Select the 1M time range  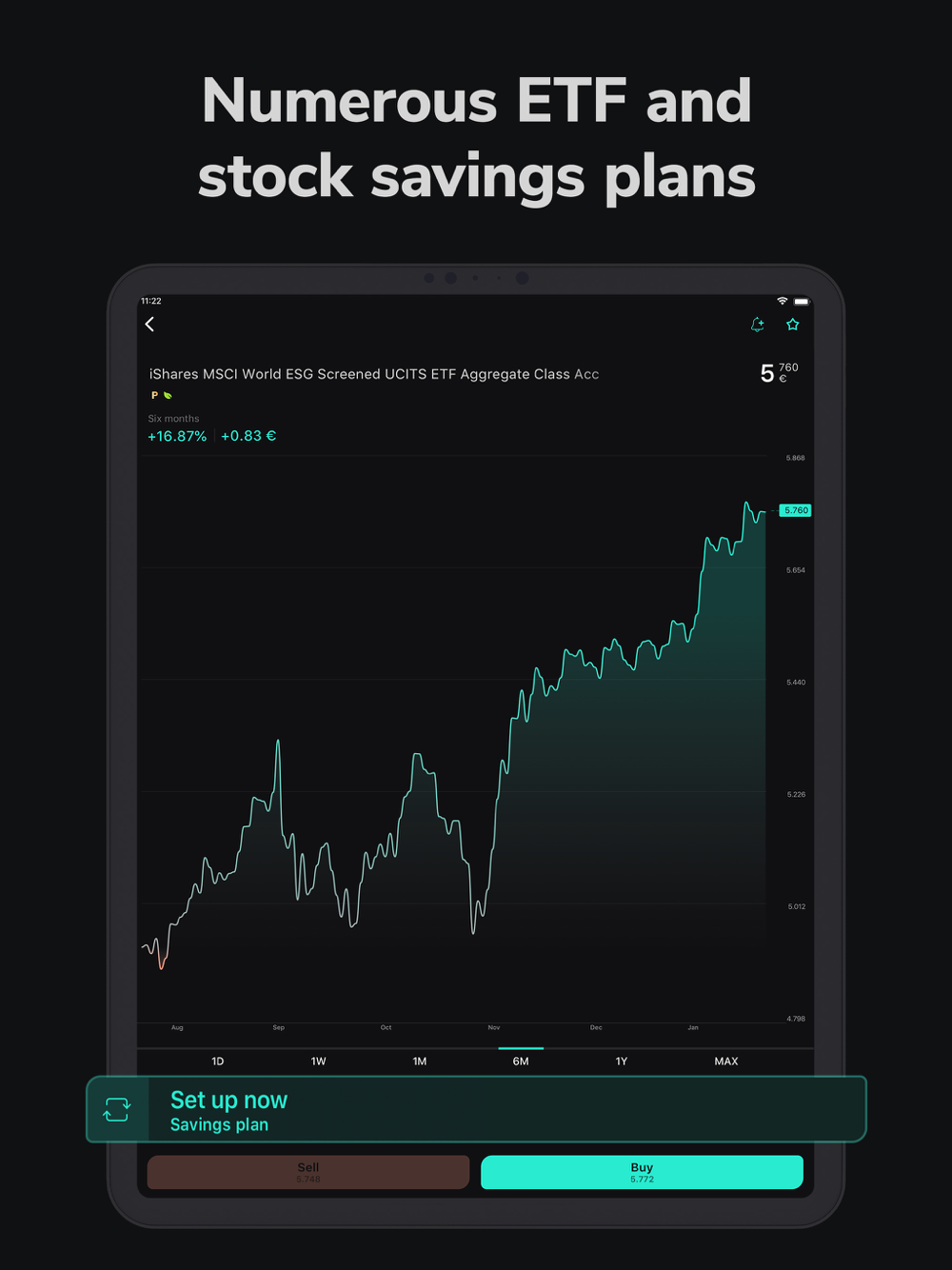click(420, 1062)
